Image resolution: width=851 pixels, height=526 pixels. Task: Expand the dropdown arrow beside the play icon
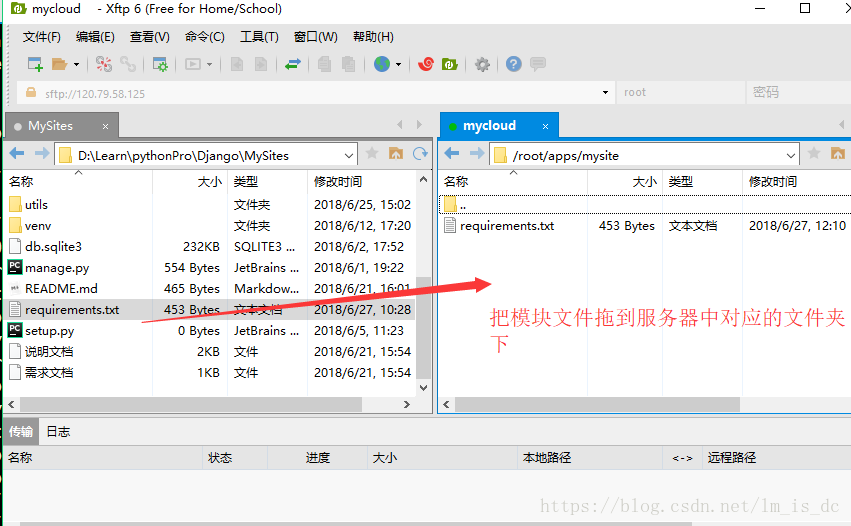coord(209,64)
